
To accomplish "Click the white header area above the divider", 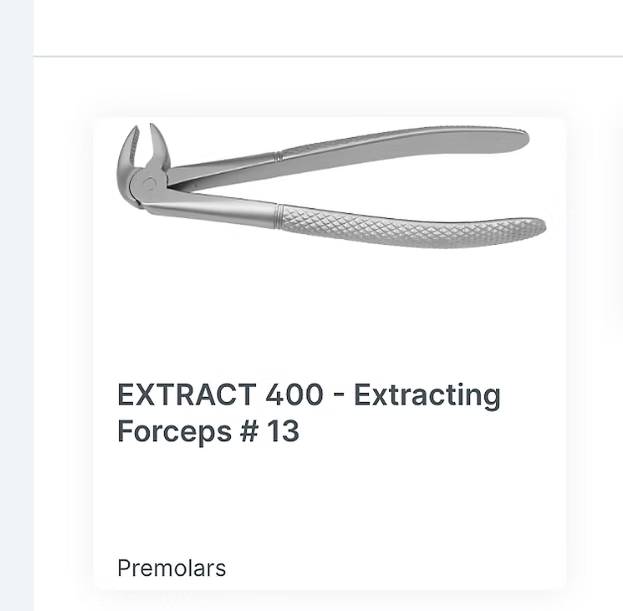I will point(330,27).
